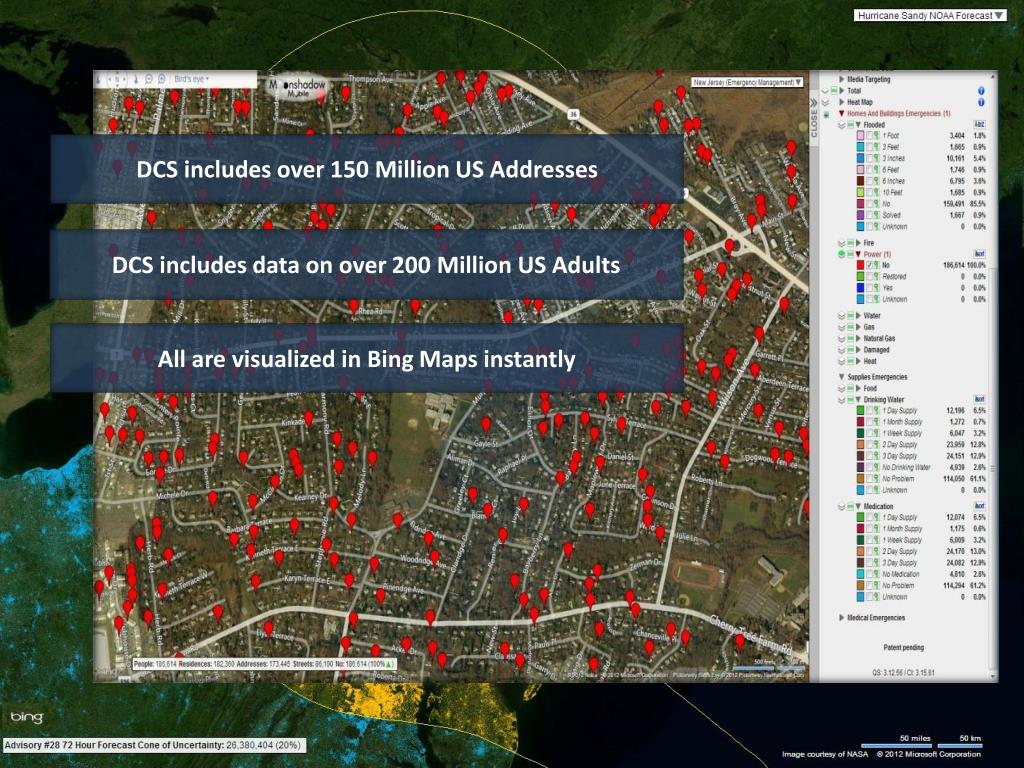Click pin icon next to No Medication
1024x768 pixels.
(x=877, y=574)
